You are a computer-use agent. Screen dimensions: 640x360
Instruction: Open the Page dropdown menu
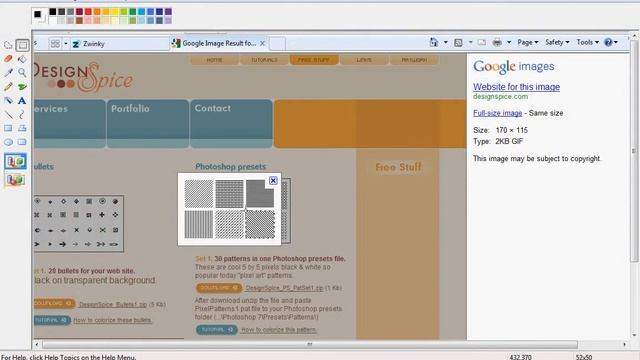pos(528,42)
